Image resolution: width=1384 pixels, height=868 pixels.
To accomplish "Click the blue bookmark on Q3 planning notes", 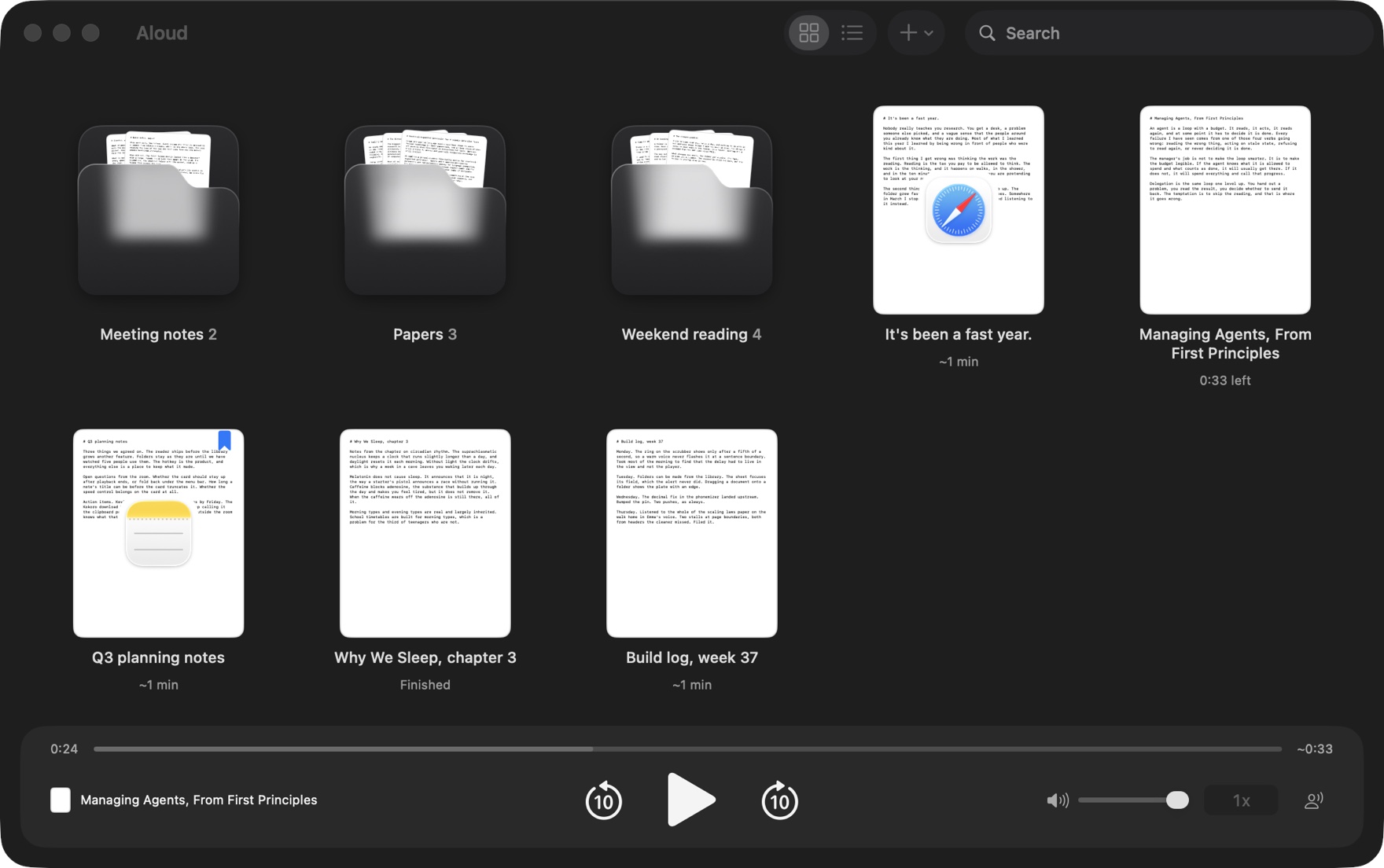I will (224, 440).
